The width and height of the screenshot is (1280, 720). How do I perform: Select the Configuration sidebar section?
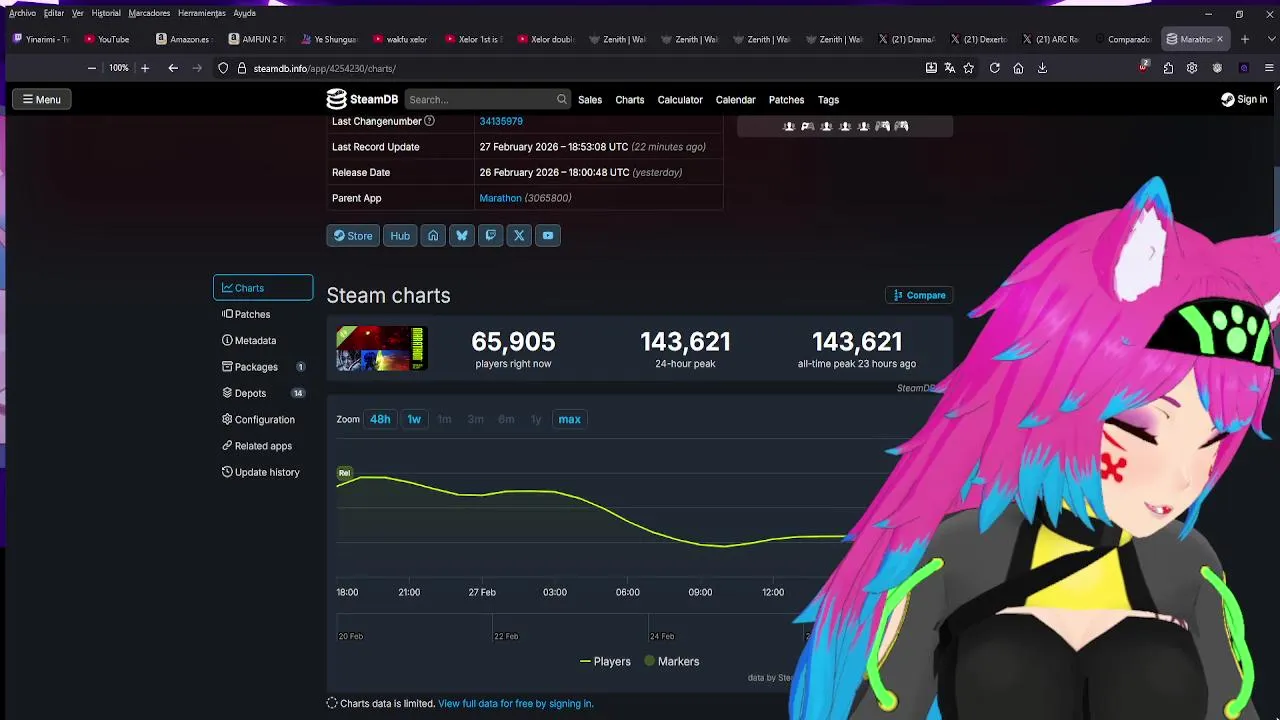coord(263,419)
